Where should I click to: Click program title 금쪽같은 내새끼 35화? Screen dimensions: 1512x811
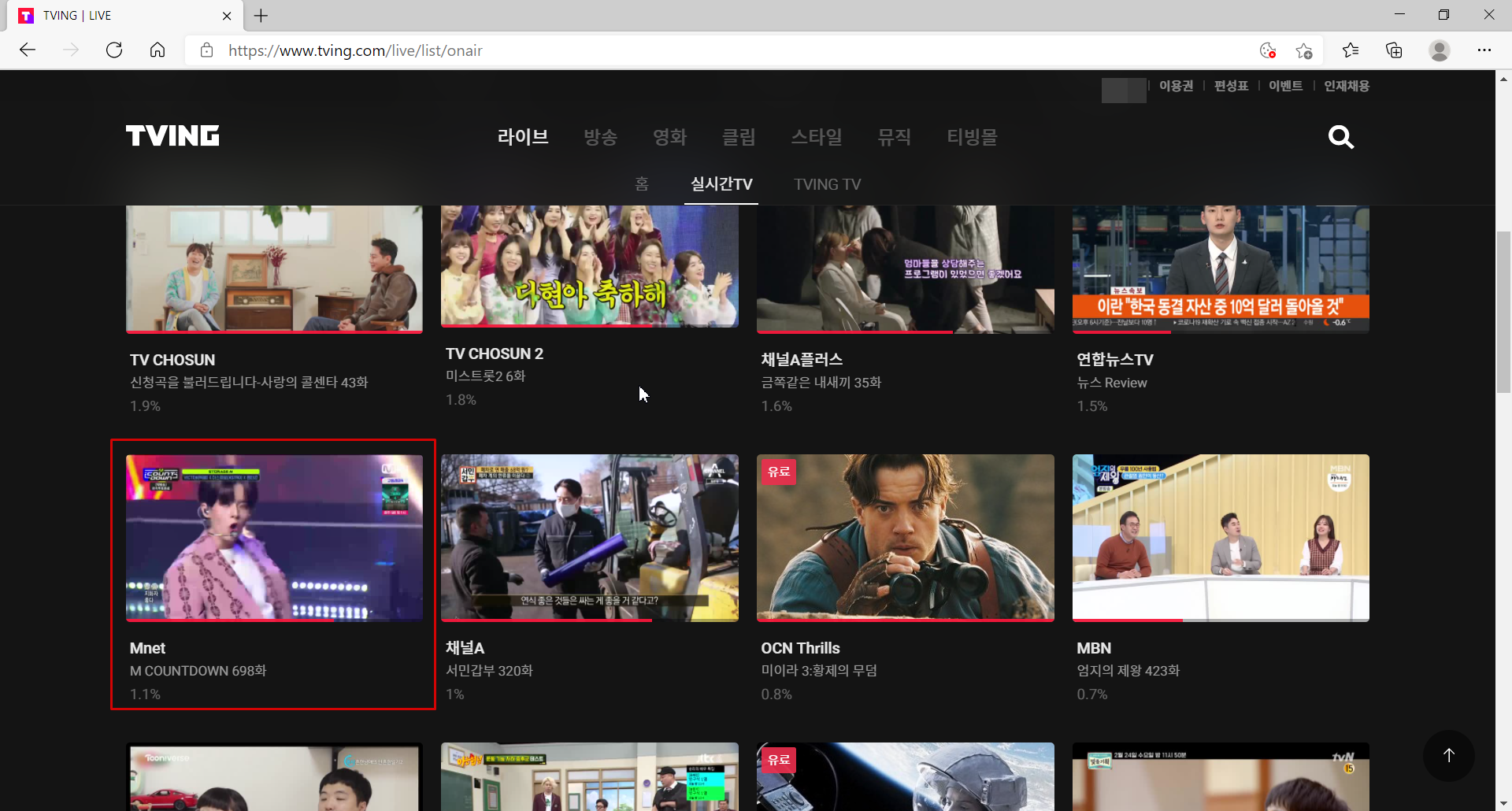click(x=821, y=383)
